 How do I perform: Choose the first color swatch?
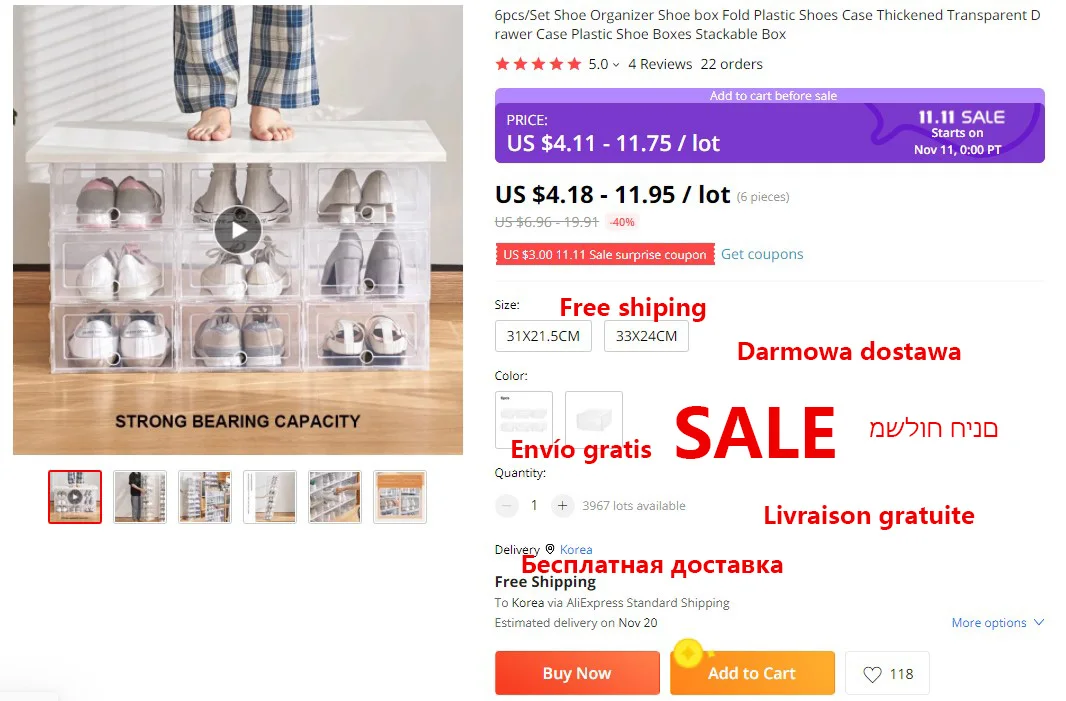point(523,419)
